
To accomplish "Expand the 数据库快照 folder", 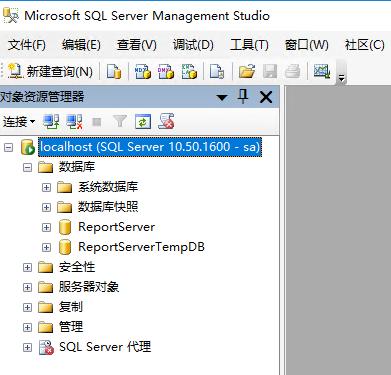I will (46, 207).
